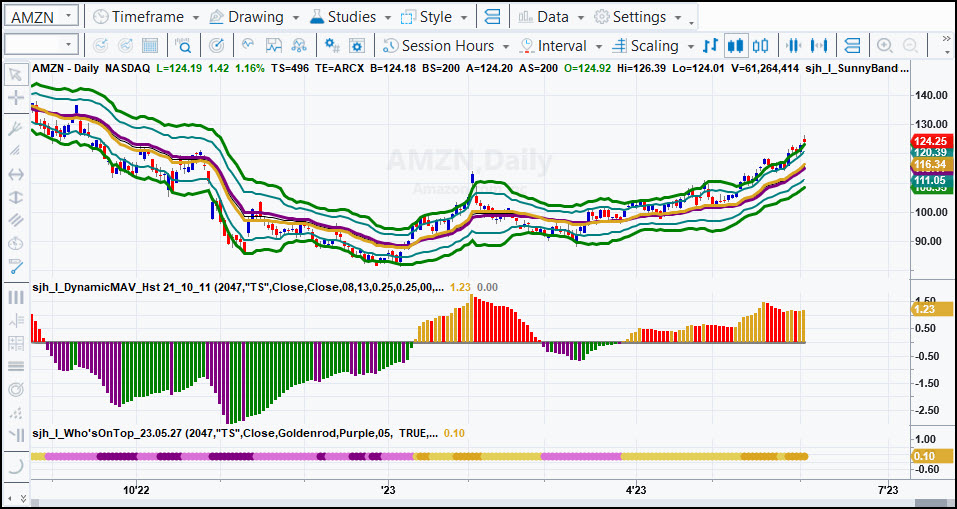
Task: Open the Session Hours dropdown
Action: pos(447,46)
